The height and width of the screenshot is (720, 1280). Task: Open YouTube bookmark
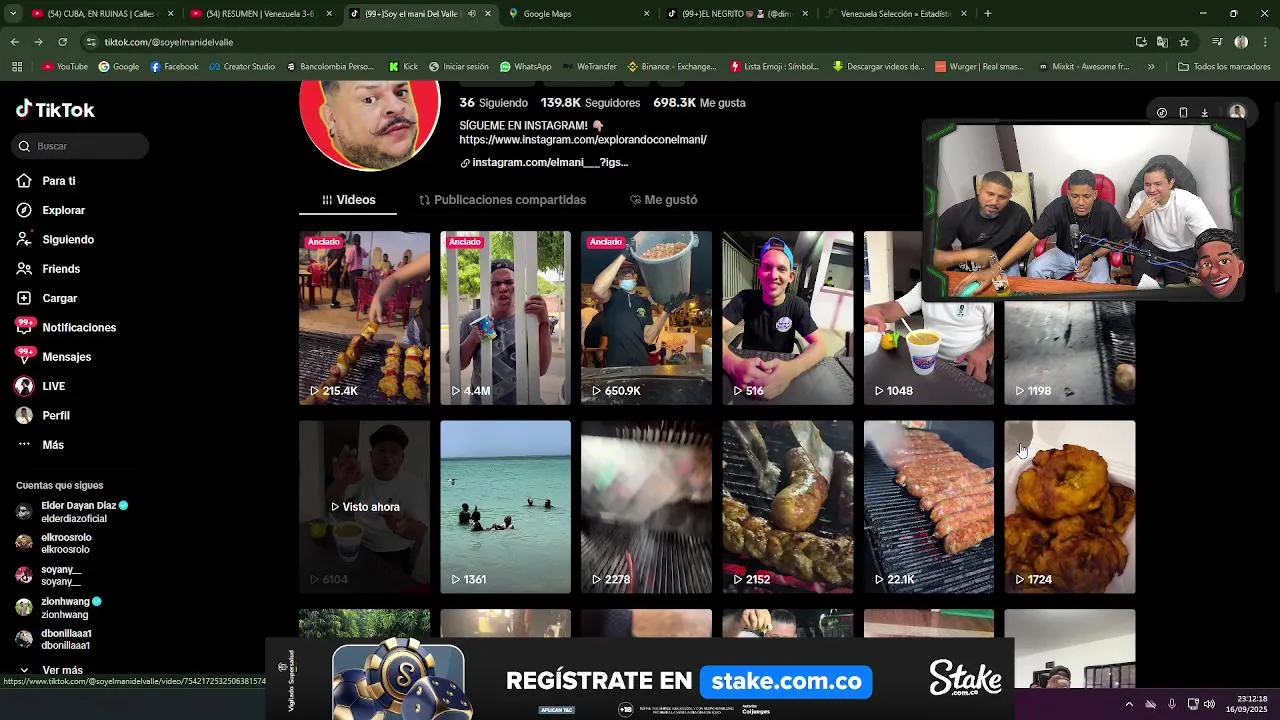click(x=65, y=67)
